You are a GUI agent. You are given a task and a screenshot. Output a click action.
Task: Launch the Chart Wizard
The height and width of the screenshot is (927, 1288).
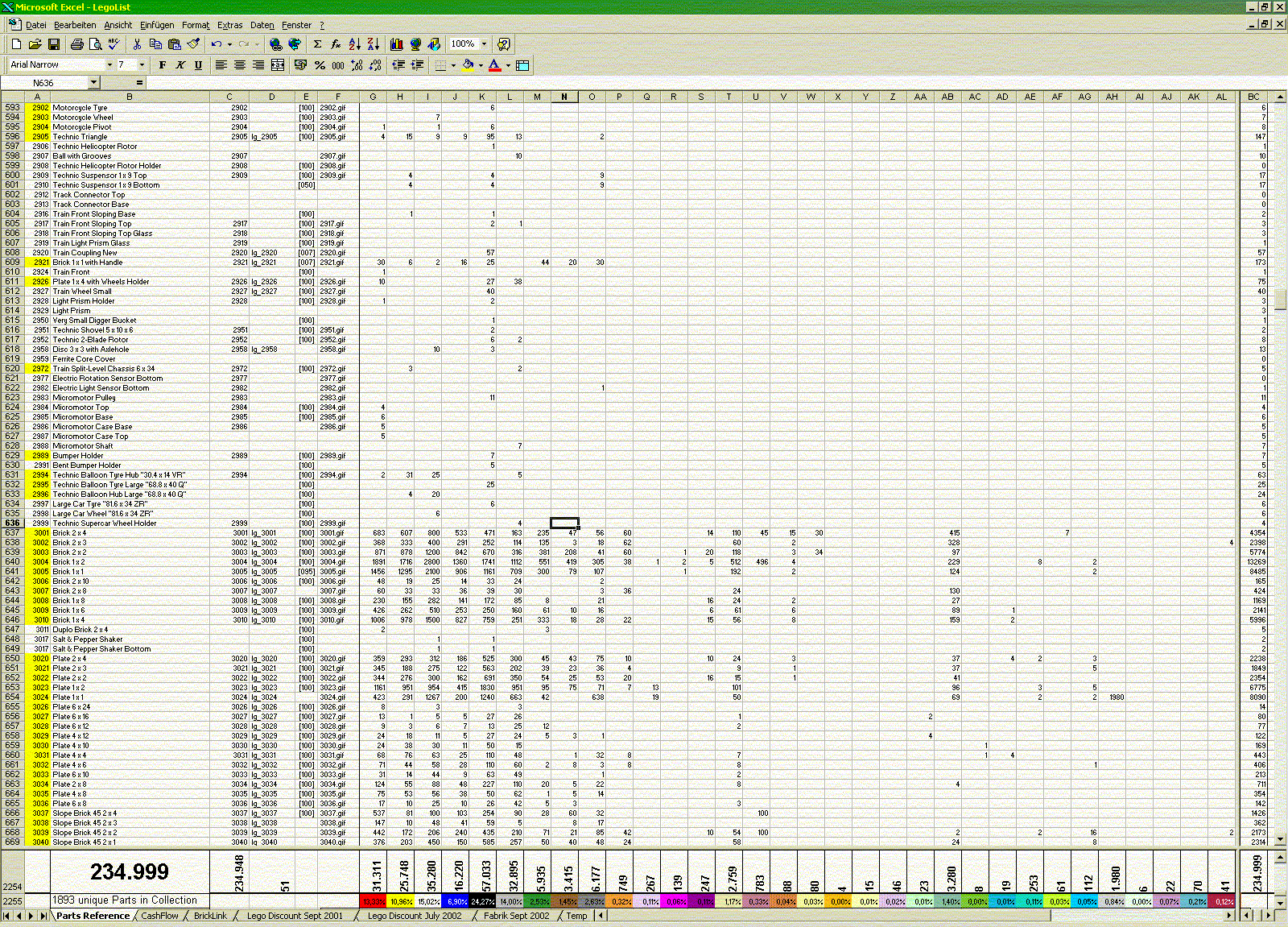click(396, 44)
